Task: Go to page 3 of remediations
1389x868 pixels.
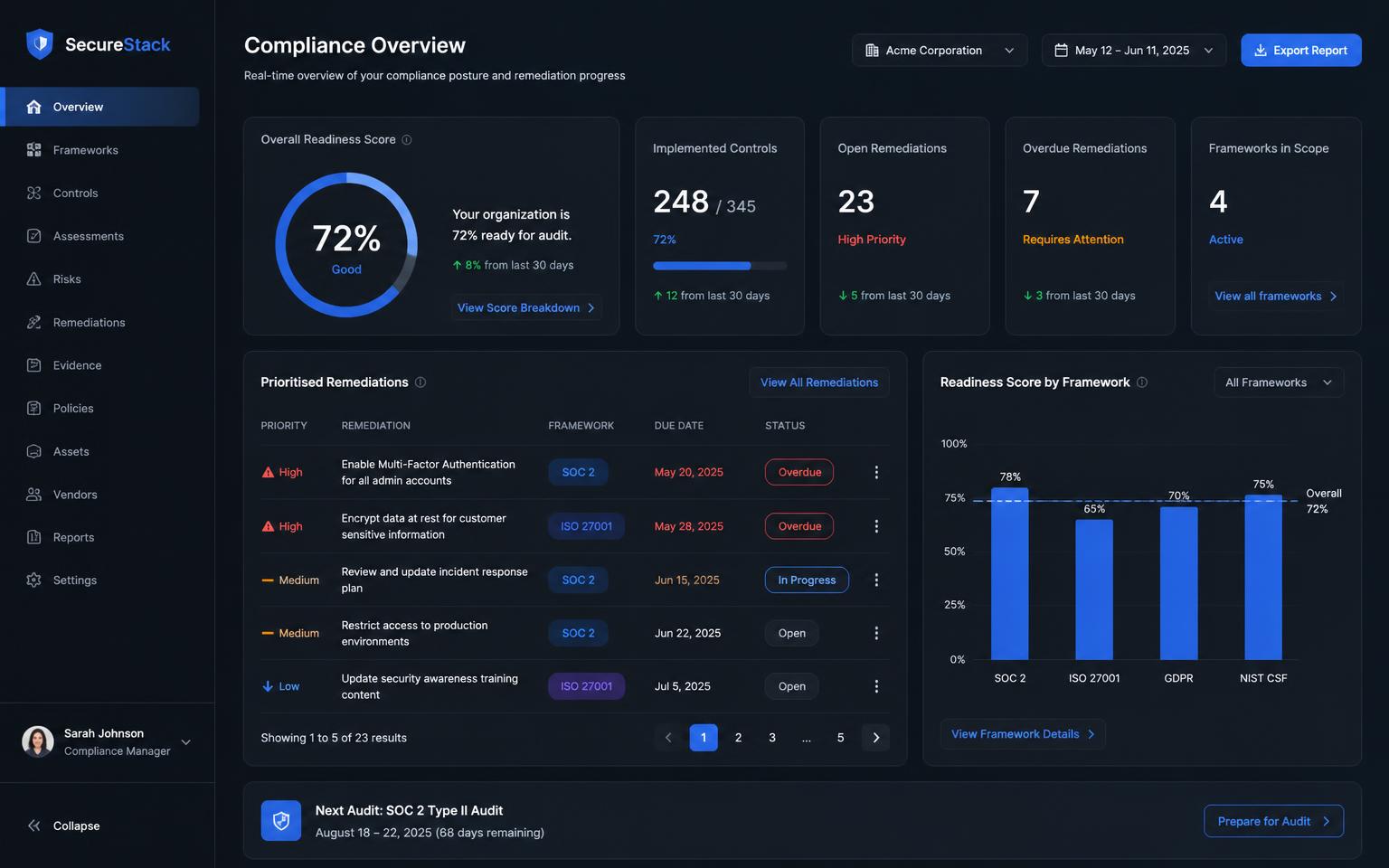Action: tap(772, 738)
